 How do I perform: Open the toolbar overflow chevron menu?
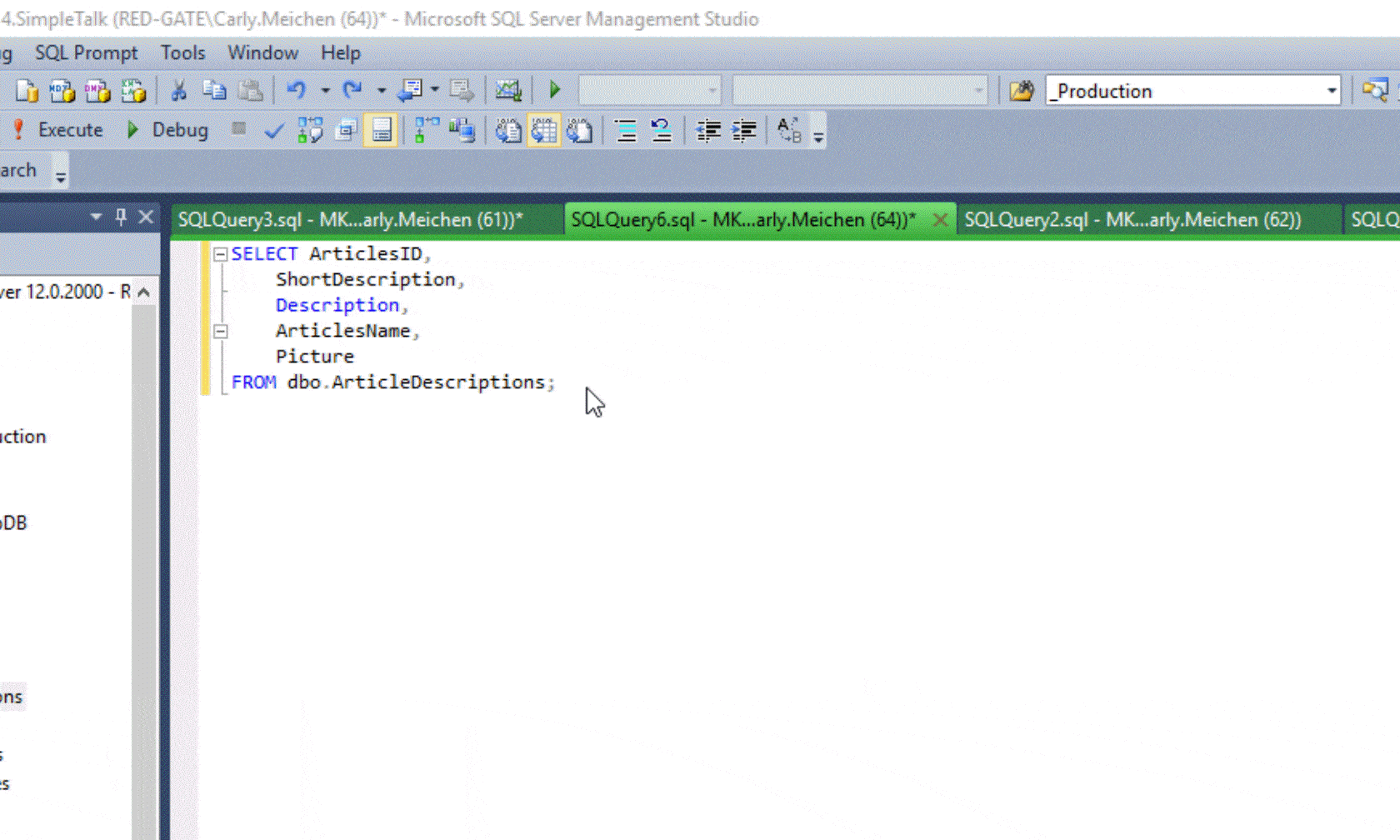(x=818, y=135)
